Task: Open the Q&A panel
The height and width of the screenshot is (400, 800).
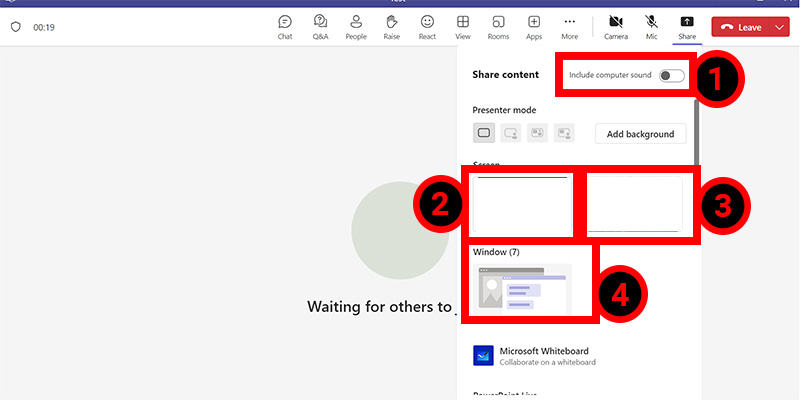Action: 320,26
